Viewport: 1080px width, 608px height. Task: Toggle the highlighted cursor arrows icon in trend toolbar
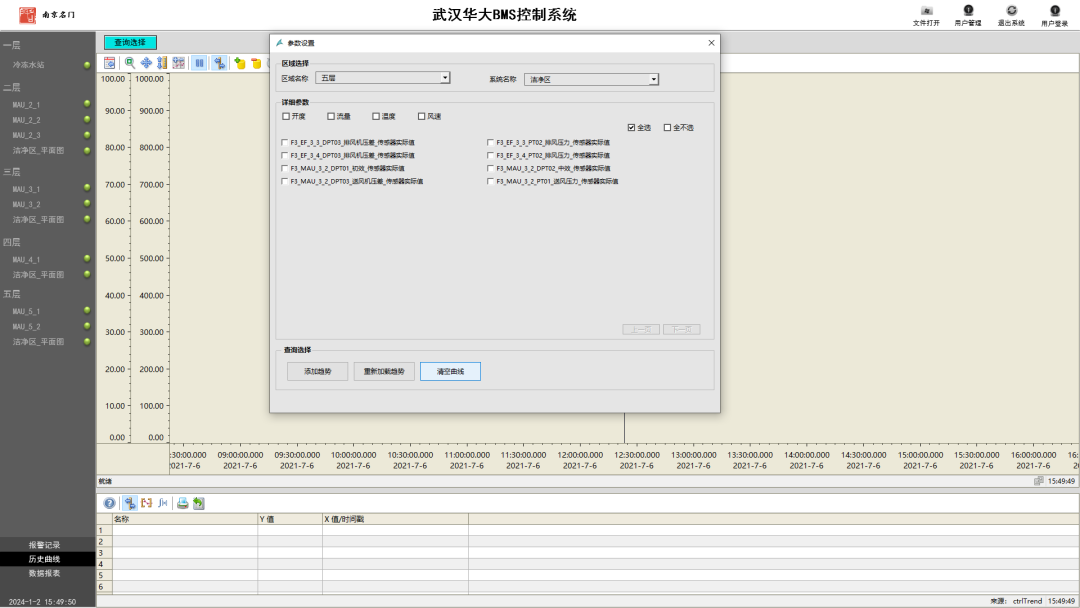[x=219, y=63]
